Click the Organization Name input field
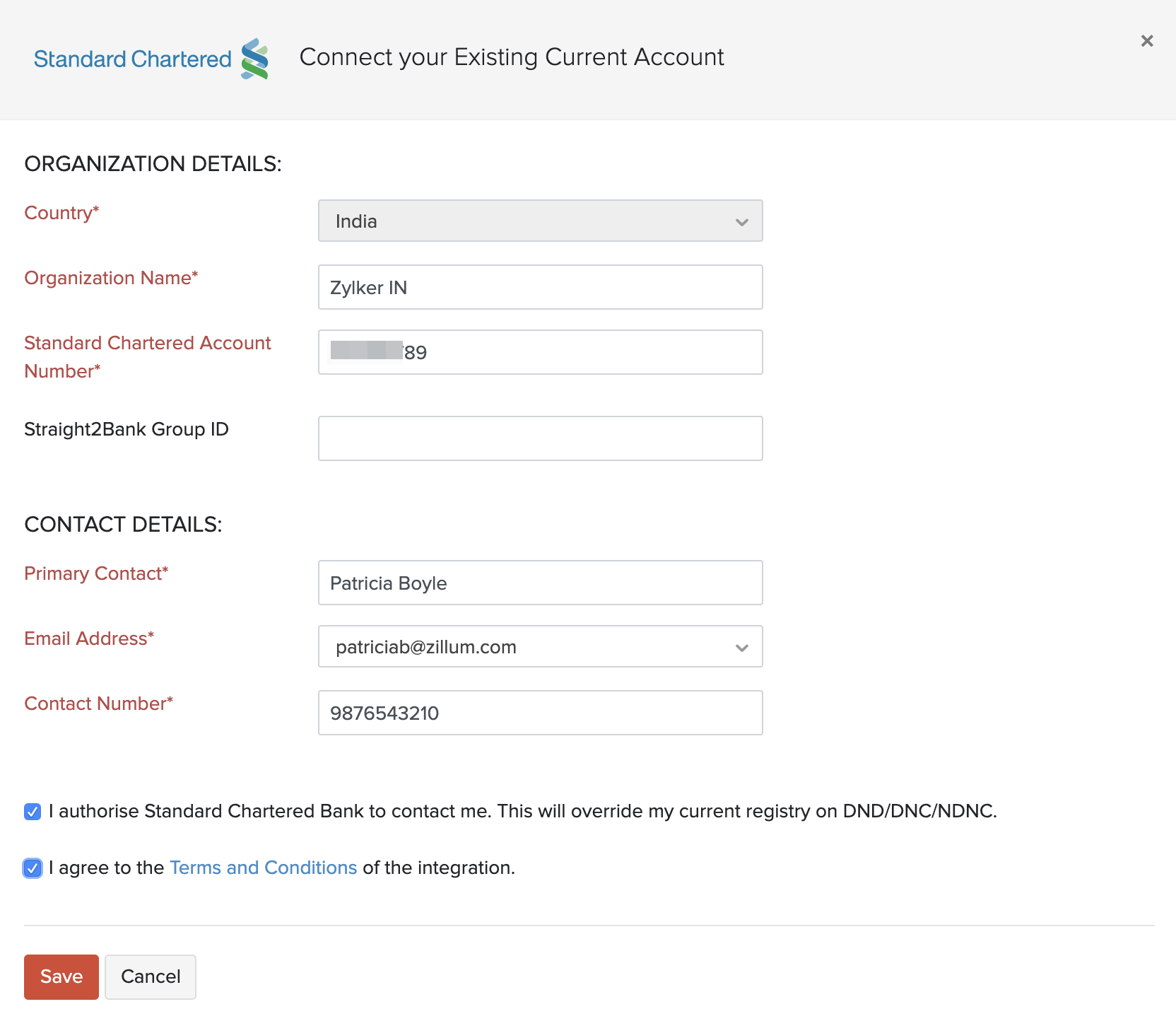 pyautogui.click(x=540, y=288)
